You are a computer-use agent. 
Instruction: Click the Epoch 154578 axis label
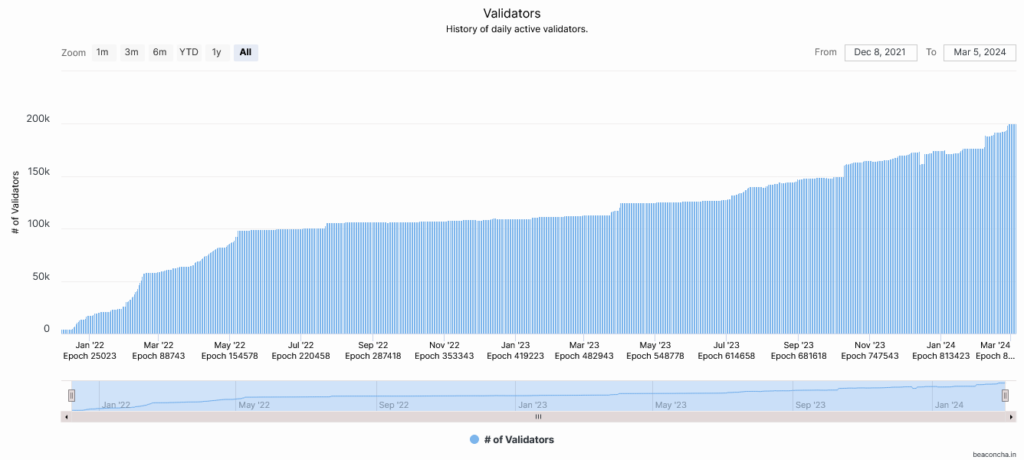pyautogui.click(x=231, y=356)
